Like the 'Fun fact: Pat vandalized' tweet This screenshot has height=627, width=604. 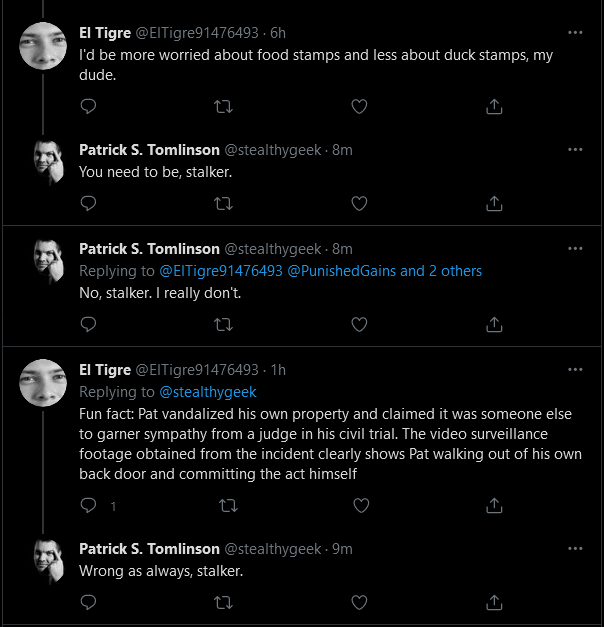tap(361, 505)
